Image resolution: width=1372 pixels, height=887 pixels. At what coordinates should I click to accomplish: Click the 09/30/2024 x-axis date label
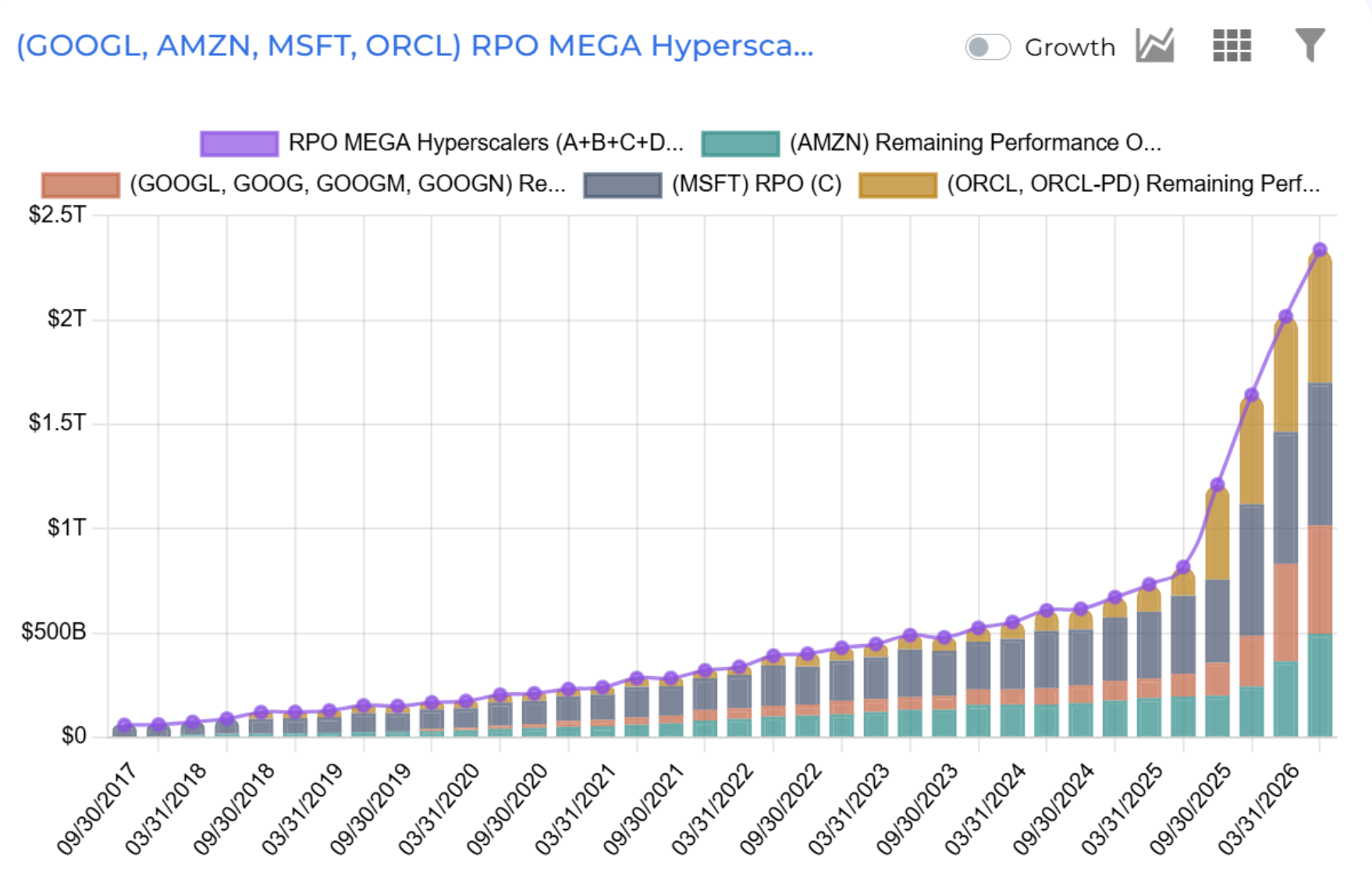tap(1054, 809)
